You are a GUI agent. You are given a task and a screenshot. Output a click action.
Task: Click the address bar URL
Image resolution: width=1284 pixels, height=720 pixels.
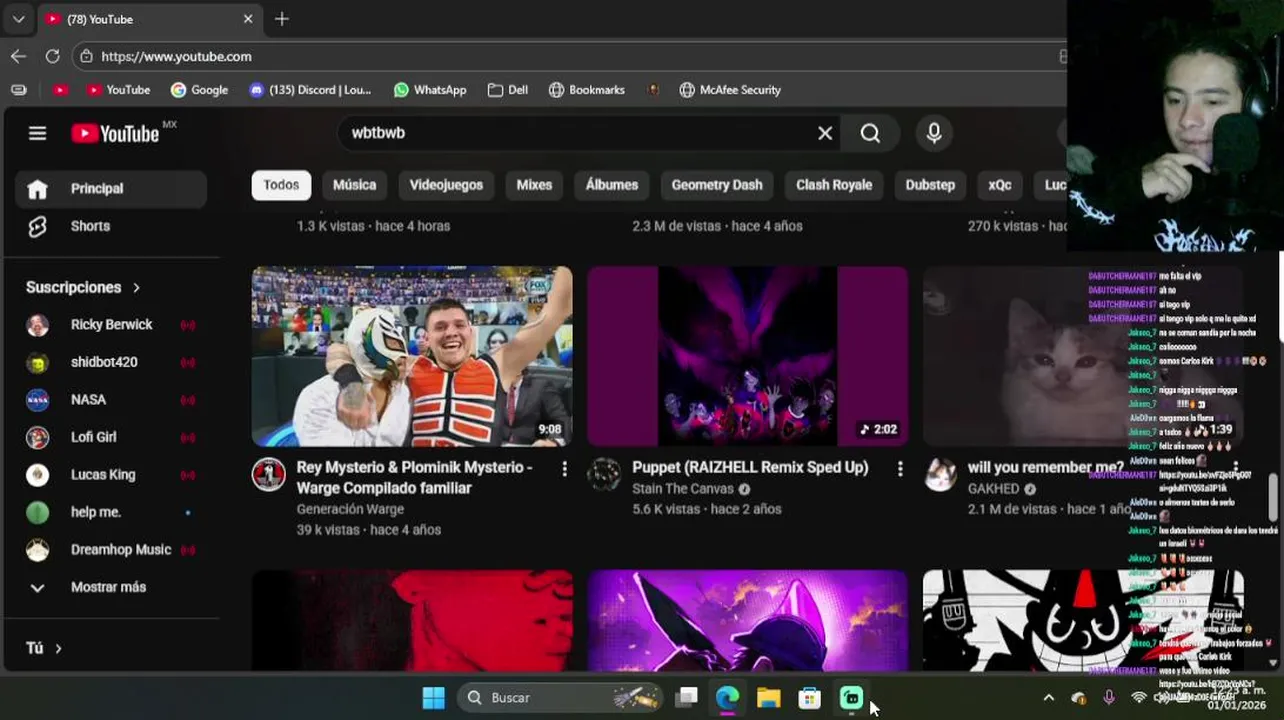point(176,56)
